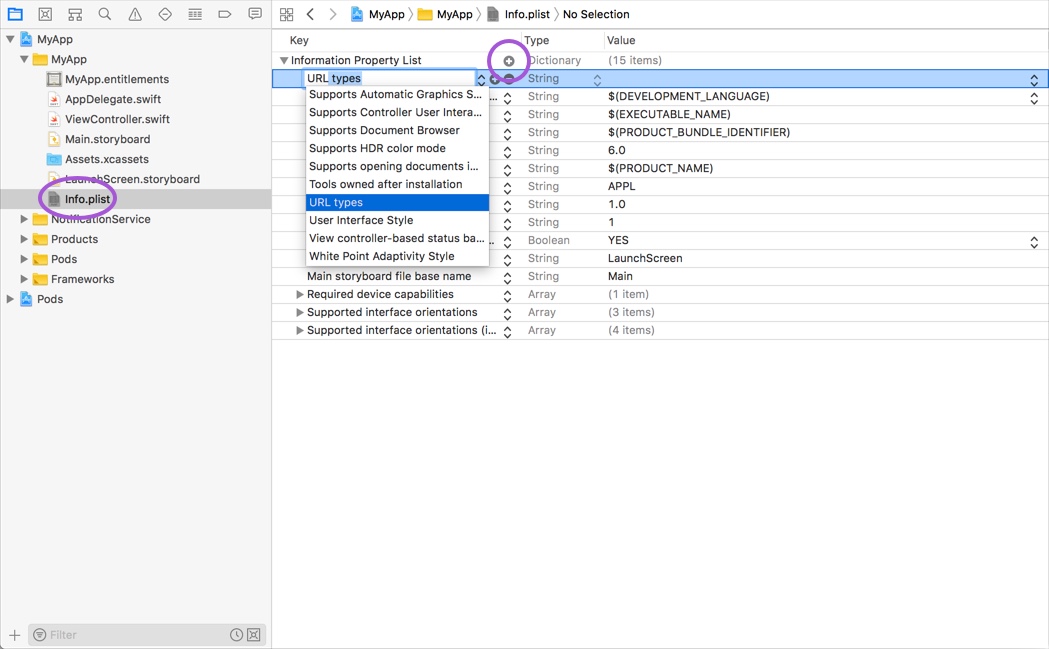Open value popup of $(DEVELOPMENT_LANGUAGE) row
The height and width of the screenshot is (649, 1049).
point(1034,98)
